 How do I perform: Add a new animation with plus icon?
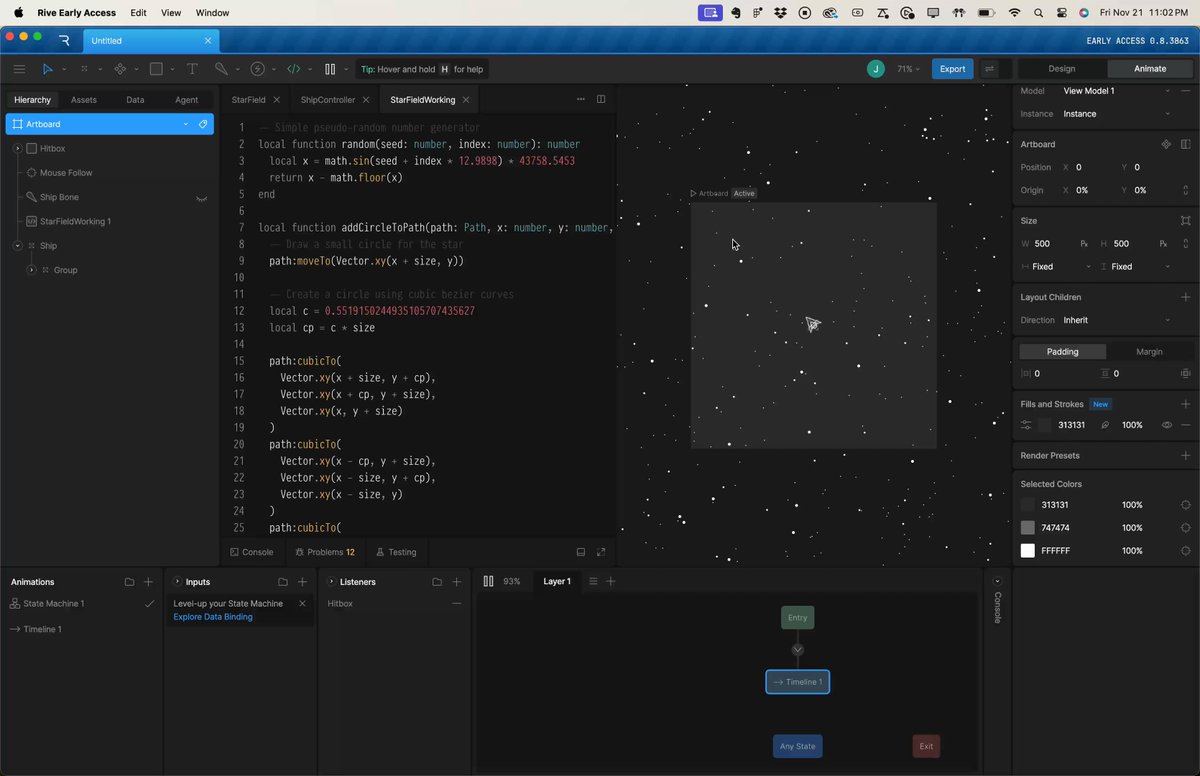pyautogui.click(x=148, y=582)
